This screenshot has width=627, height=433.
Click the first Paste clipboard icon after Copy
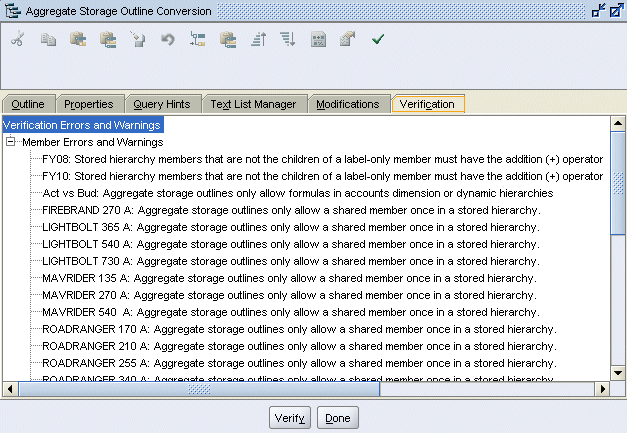pyautogui.click(x=78, y=39)
